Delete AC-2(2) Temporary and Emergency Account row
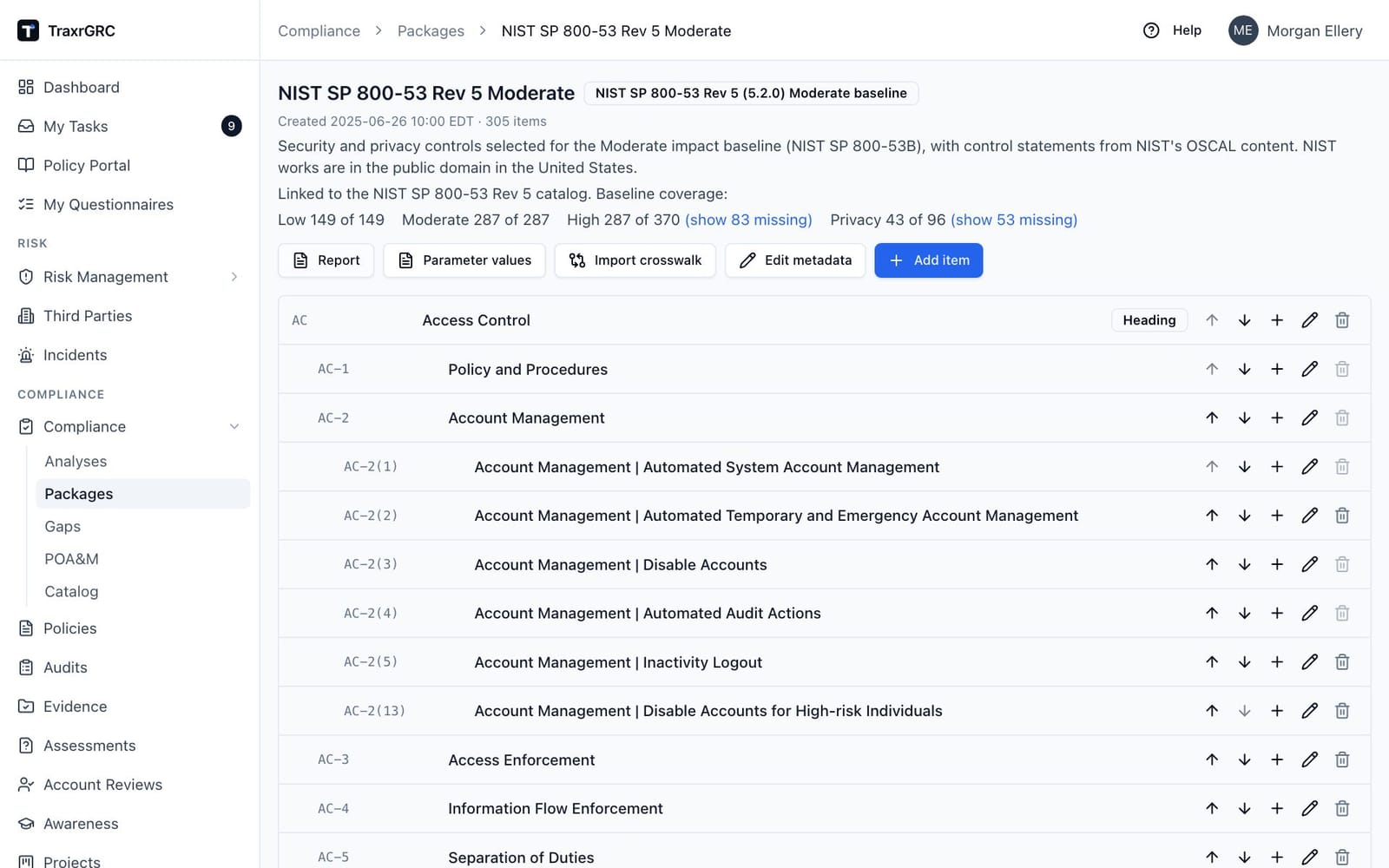 point(1342,516)
